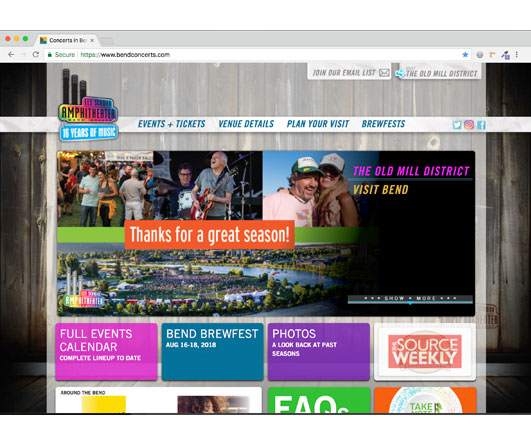This screenshot has height=444, width=531.
Task: Open the Events + Tickets menu
Action: pos(171,124)
